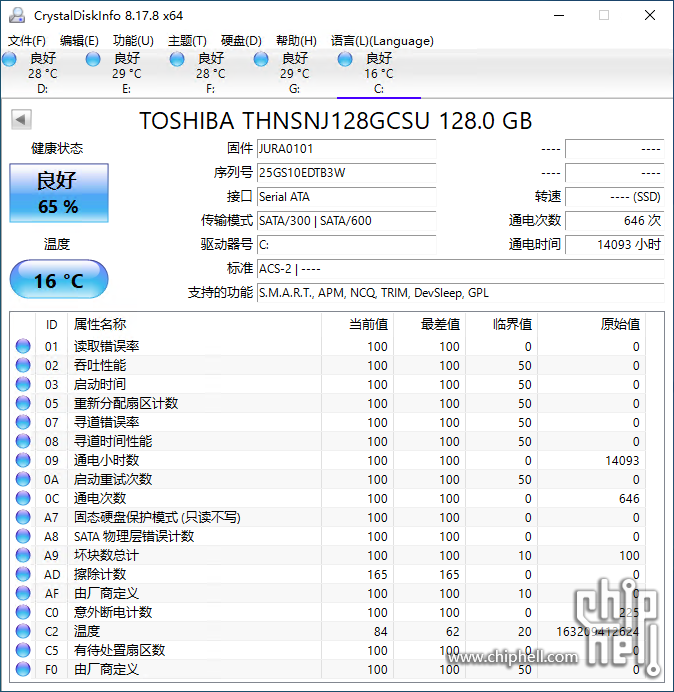674x692 pixels.
Task: Click raw value 14093 in 通电小时数 row
Action: pyautogui.click(x=622, y=460)
